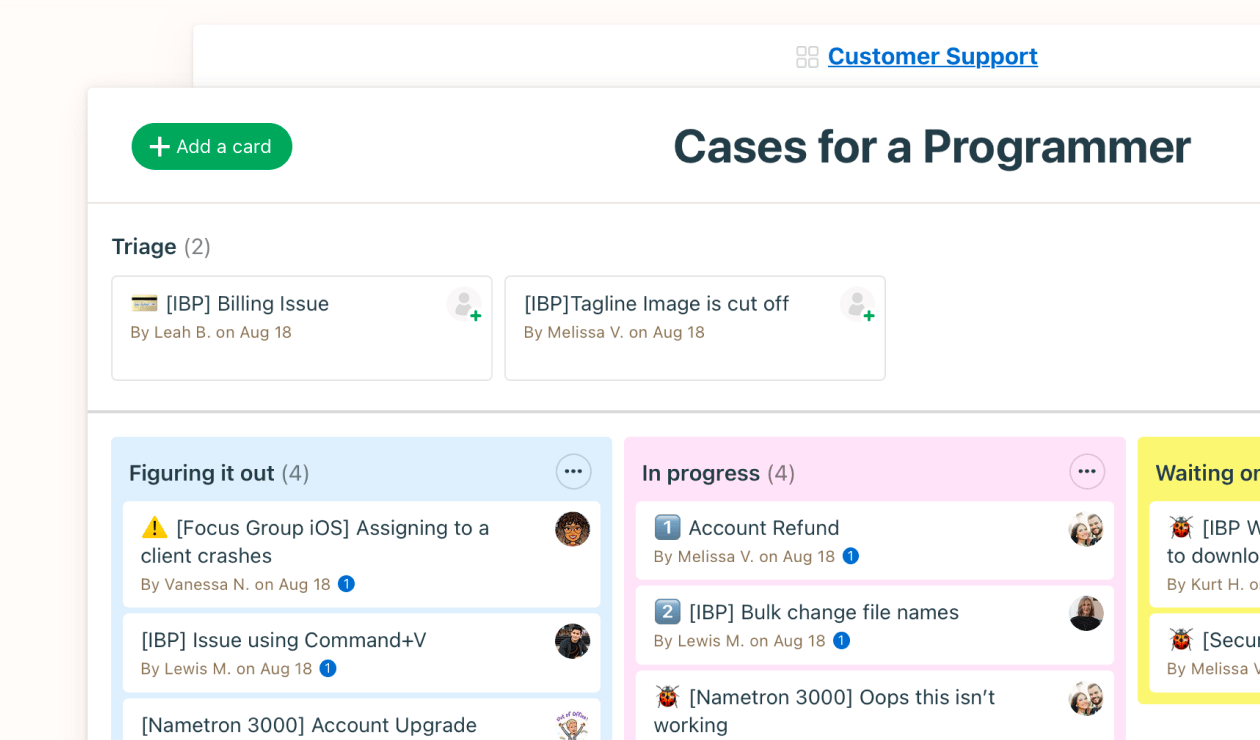Assign someone to the Tagline Image card
Viewport: 1260px width, 740px height.
(857, 304)
